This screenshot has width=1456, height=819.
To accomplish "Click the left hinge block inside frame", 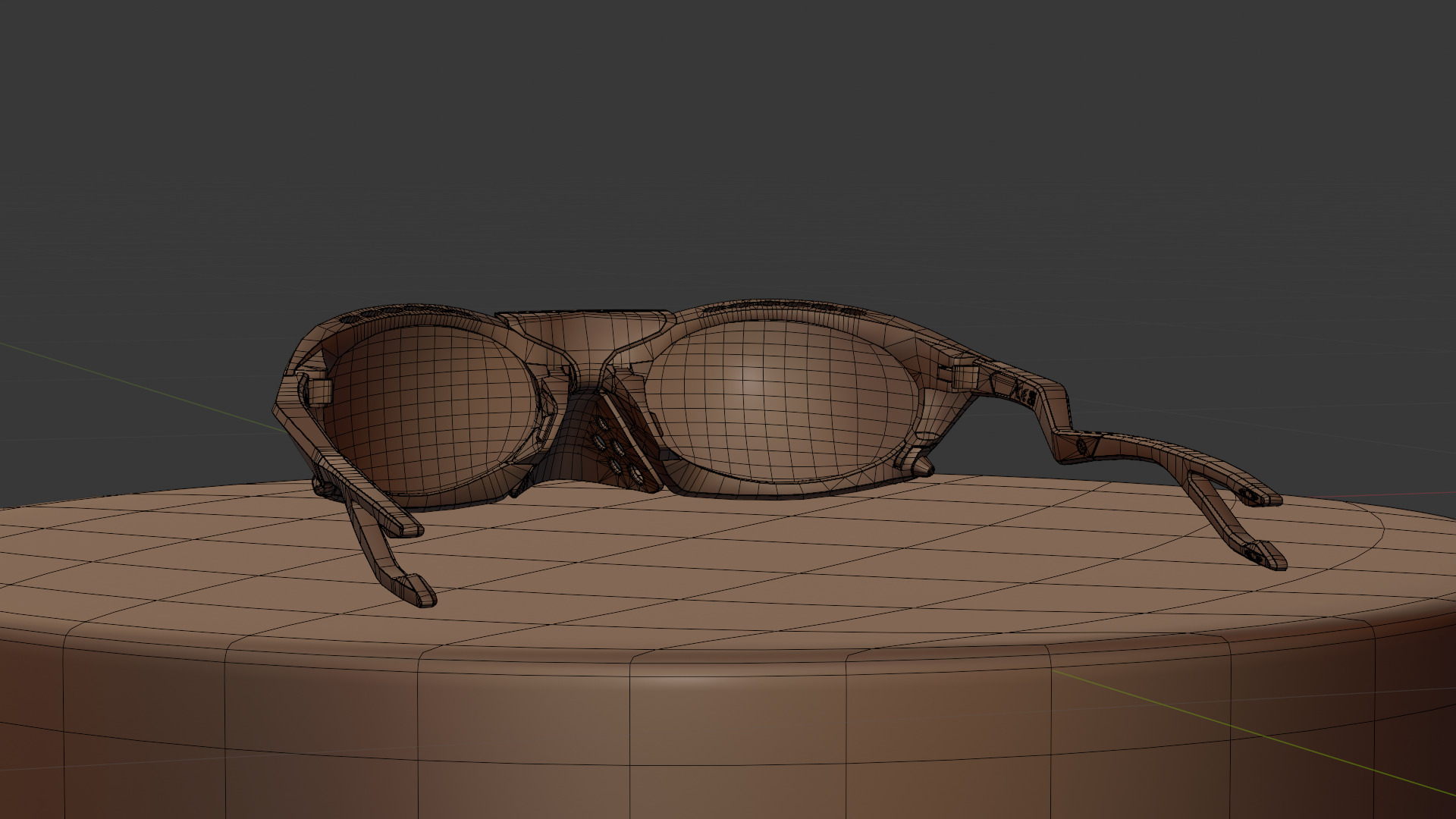I will pyautogui.click(x=321, y=391).
